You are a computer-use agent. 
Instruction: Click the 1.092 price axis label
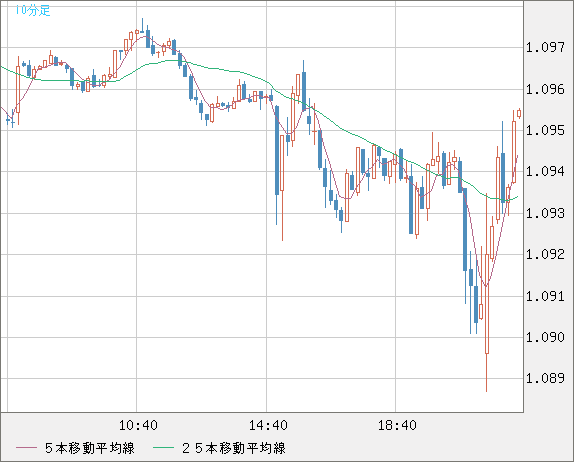tap(545, 254)
